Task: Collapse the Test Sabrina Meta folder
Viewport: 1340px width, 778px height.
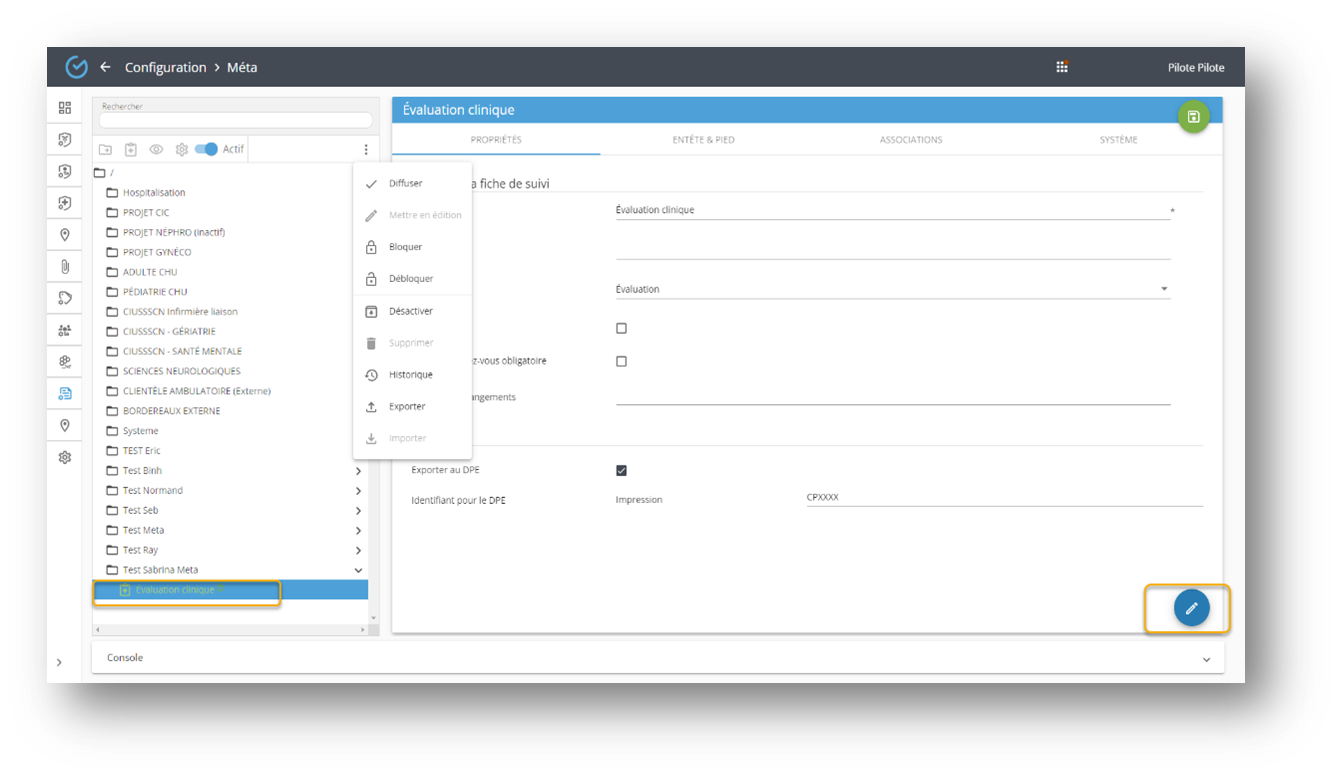Action: click(x=358, y=570)
